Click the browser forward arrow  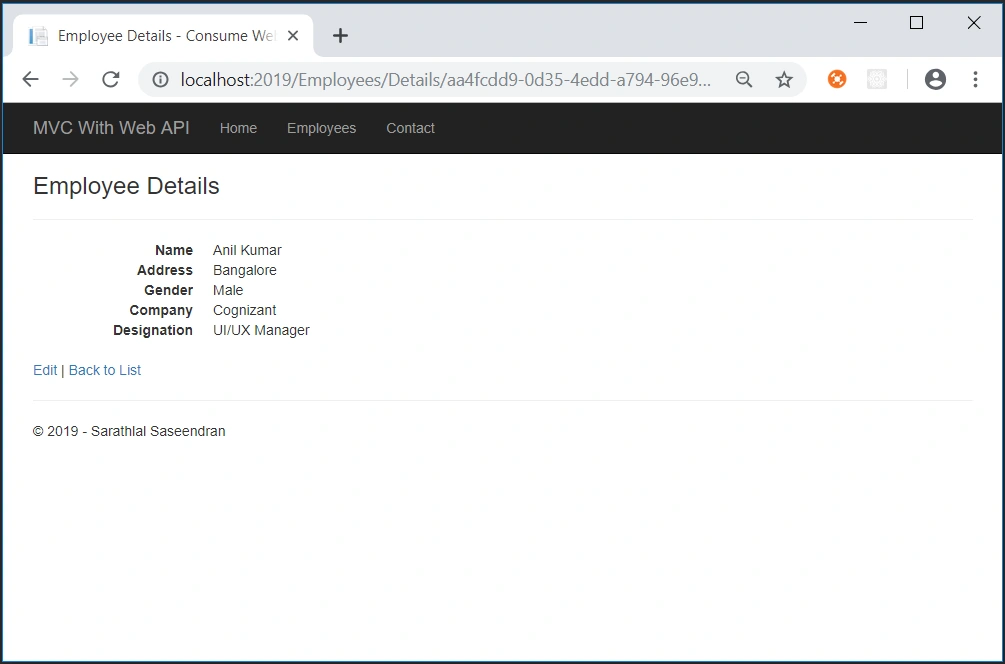point(71,79)
